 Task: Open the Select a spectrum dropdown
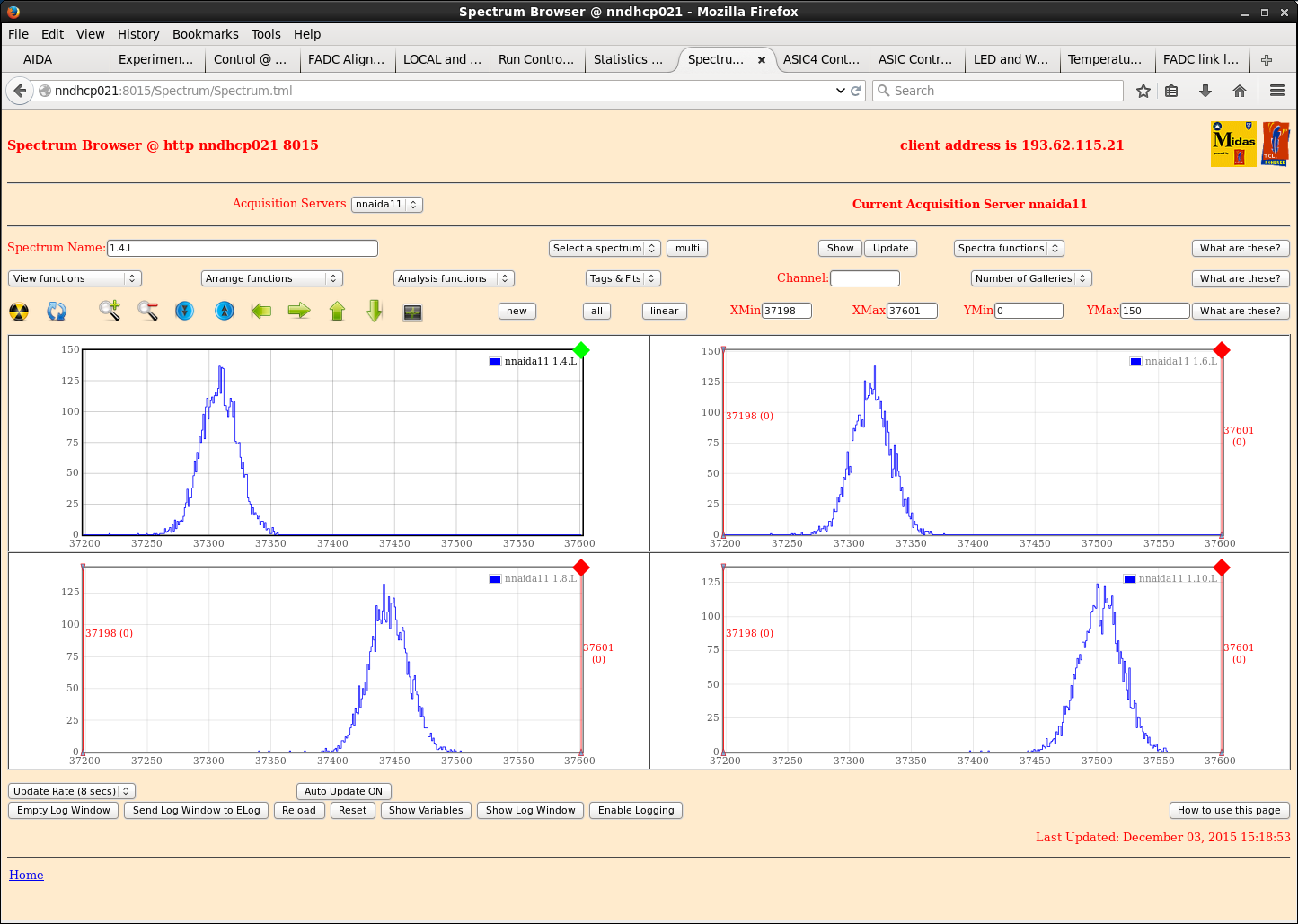[605, 248]
